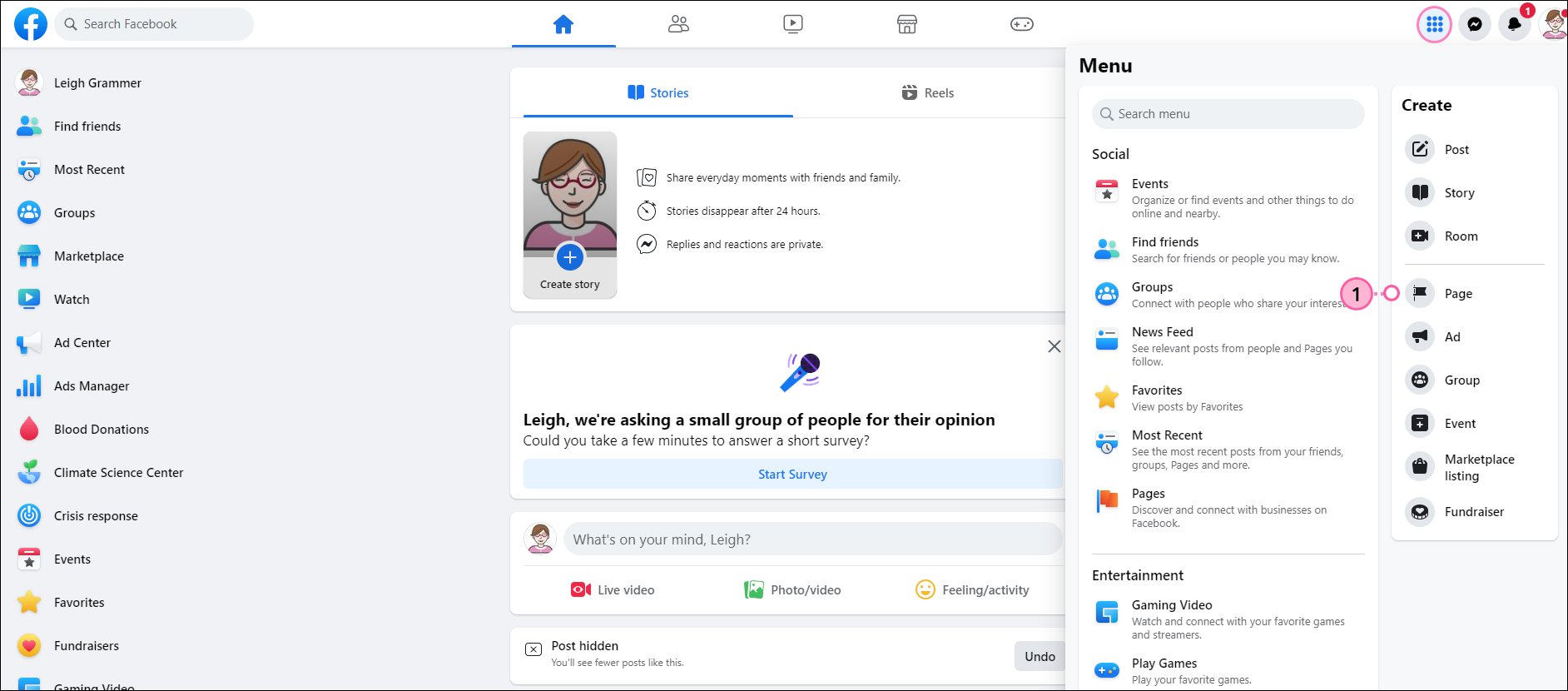Open Messenger icon
This screenshot has width=1568, height=691.
pos(1475,24)
